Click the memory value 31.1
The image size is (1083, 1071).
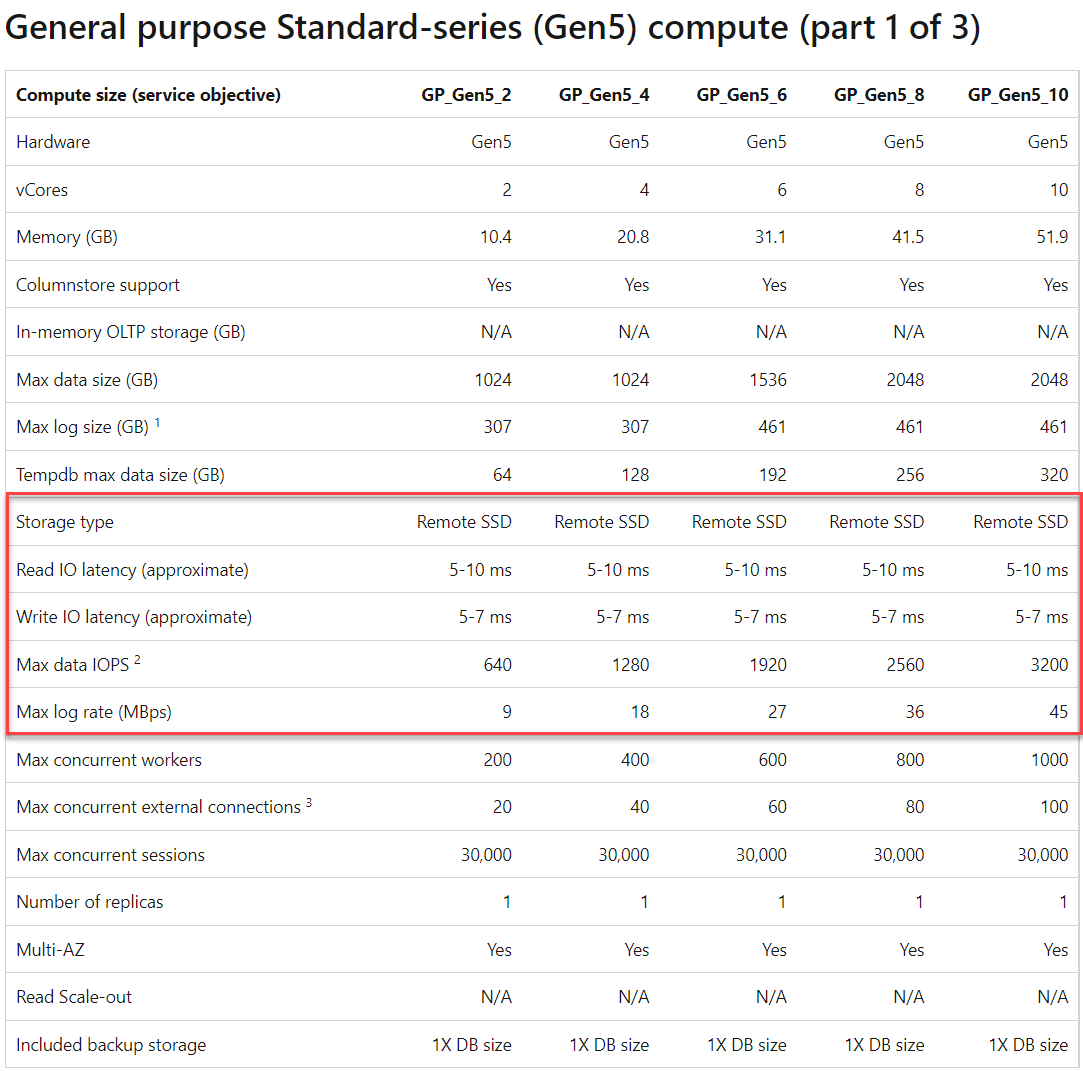click(770, 238)
